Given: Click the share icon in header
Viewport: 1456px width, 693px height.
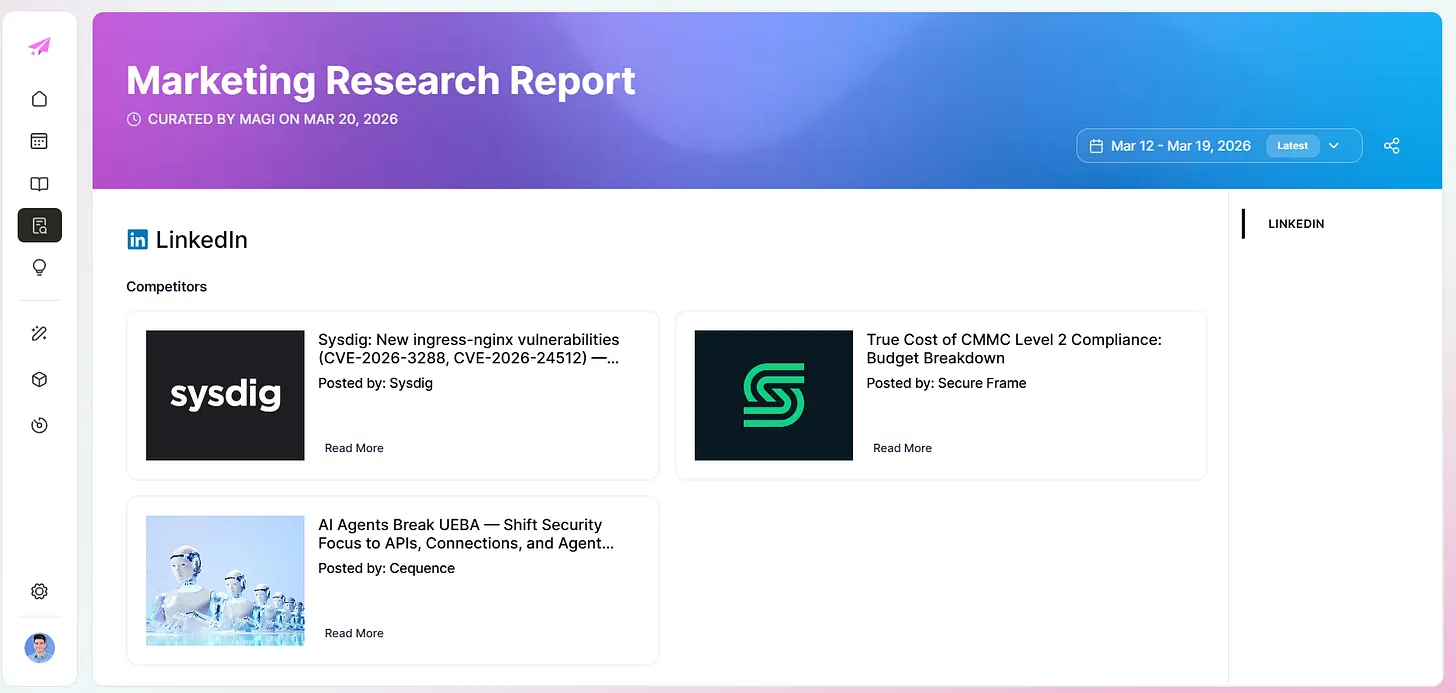Looking at the screenshot, I should pyautogui.click(x=1391, y=146).
